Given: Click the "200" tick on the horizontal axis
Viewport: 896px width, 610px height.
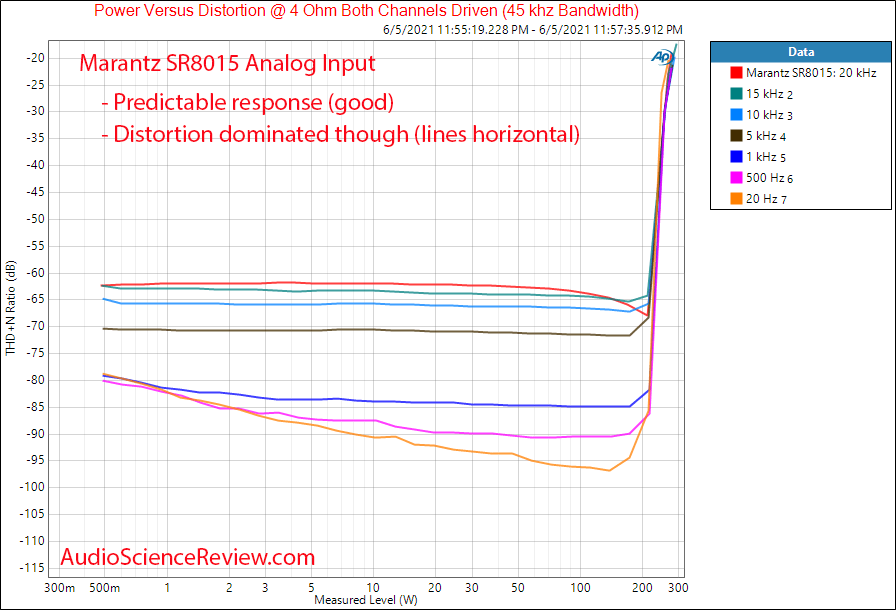Looking at the screenshot, I should tap(642, 588).
